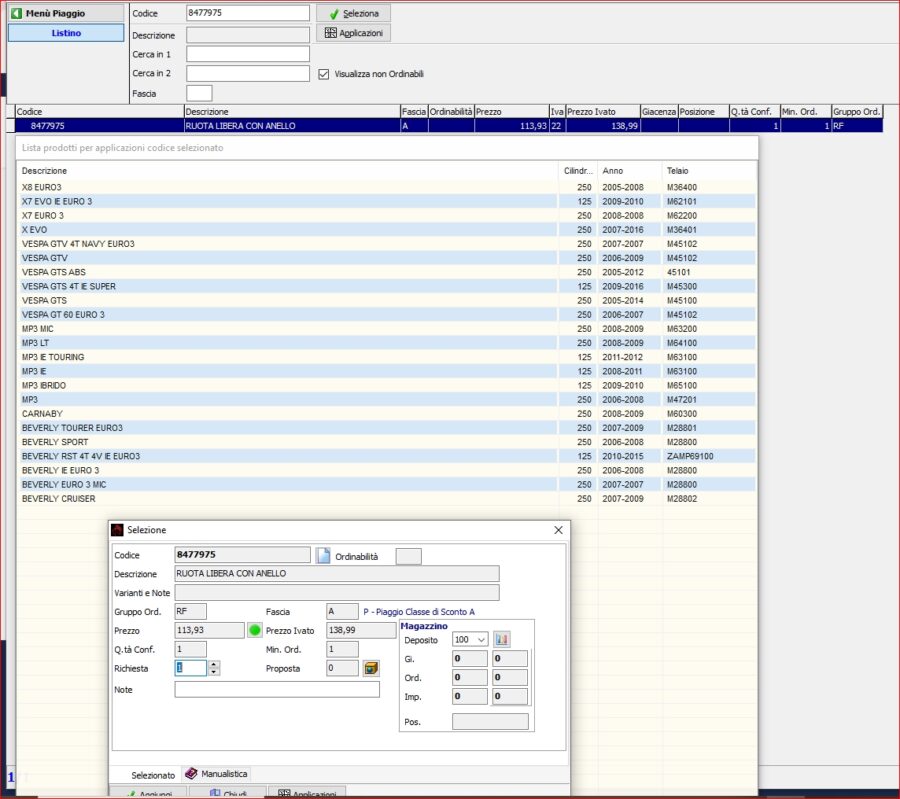
Task: Select the Selezionato tab
Action: tap(153, 775)
